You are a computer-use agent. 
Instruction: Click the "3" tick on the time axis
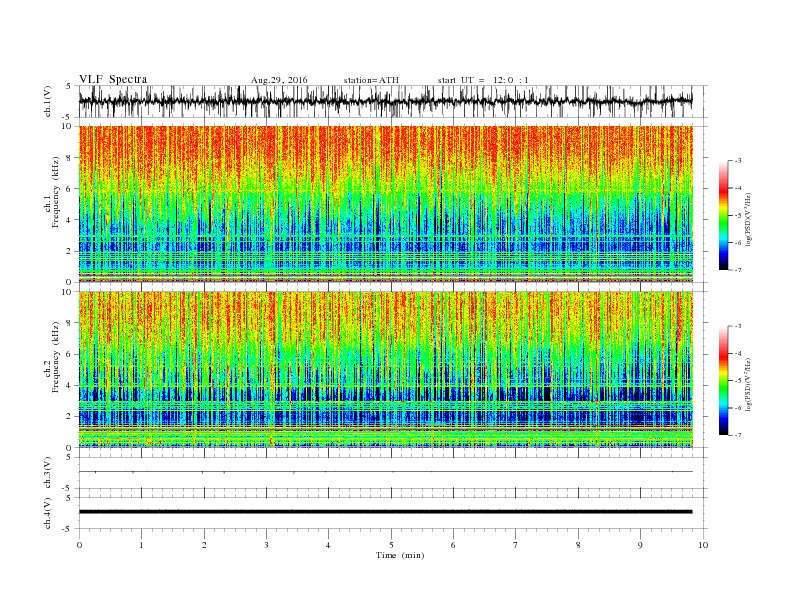click(266, 545)
